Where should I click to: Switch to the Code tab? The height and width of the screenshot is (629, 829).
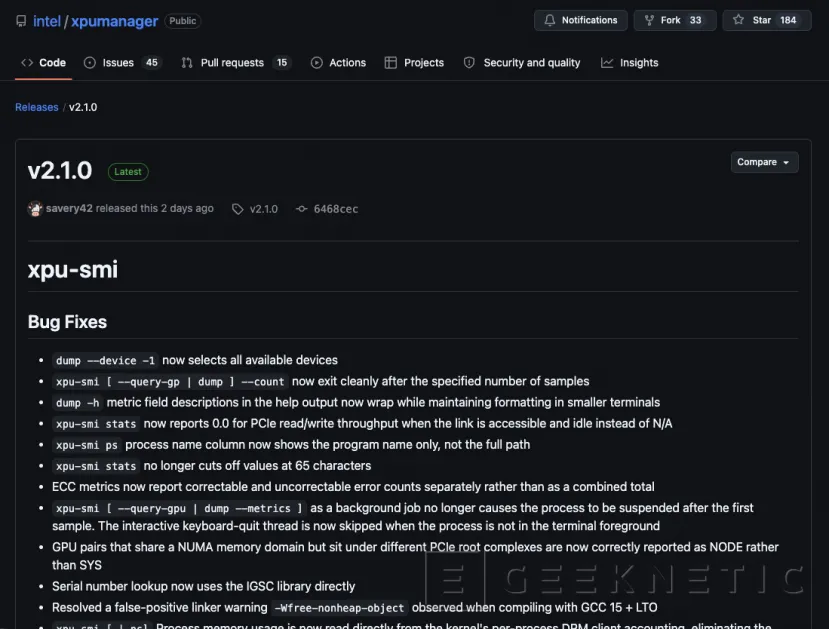(43, 62)
